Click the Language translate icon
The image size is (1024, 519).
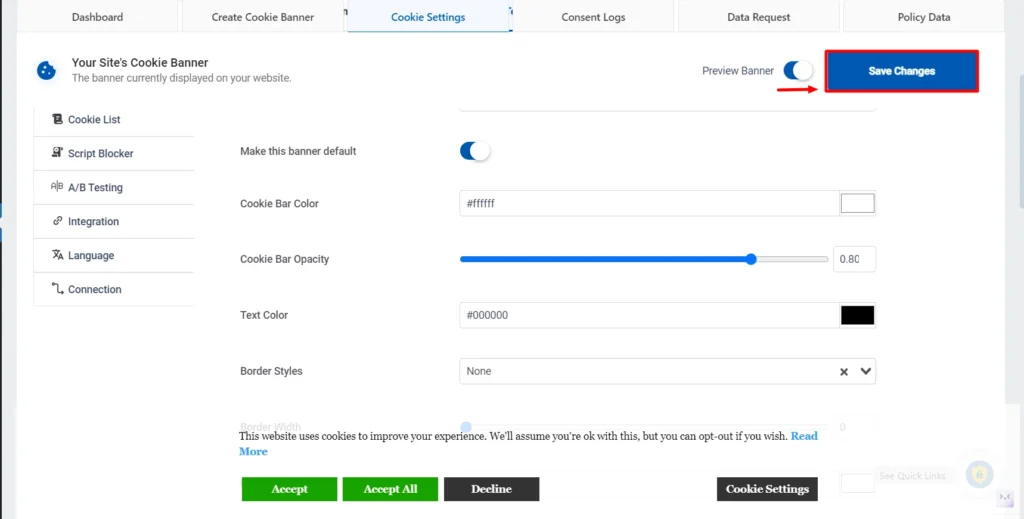(x=57, y=256)
